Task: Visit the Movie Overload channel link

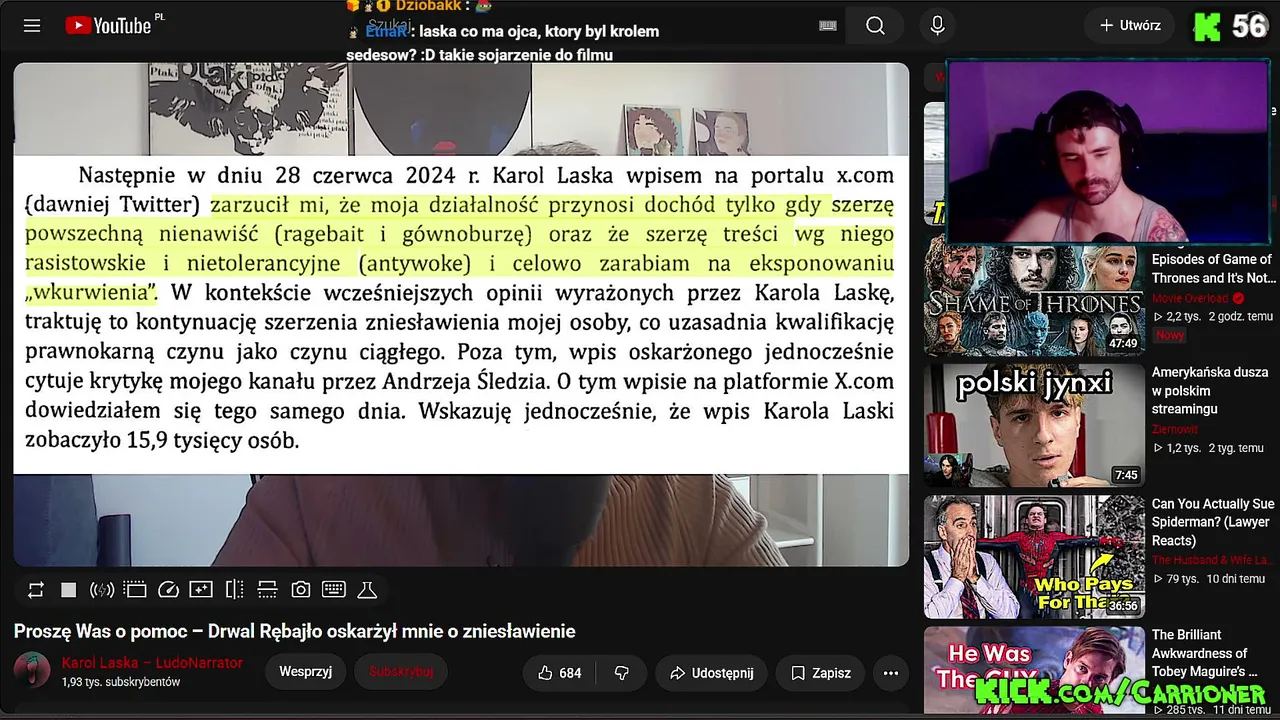Action: click(x=1191, y=298)
